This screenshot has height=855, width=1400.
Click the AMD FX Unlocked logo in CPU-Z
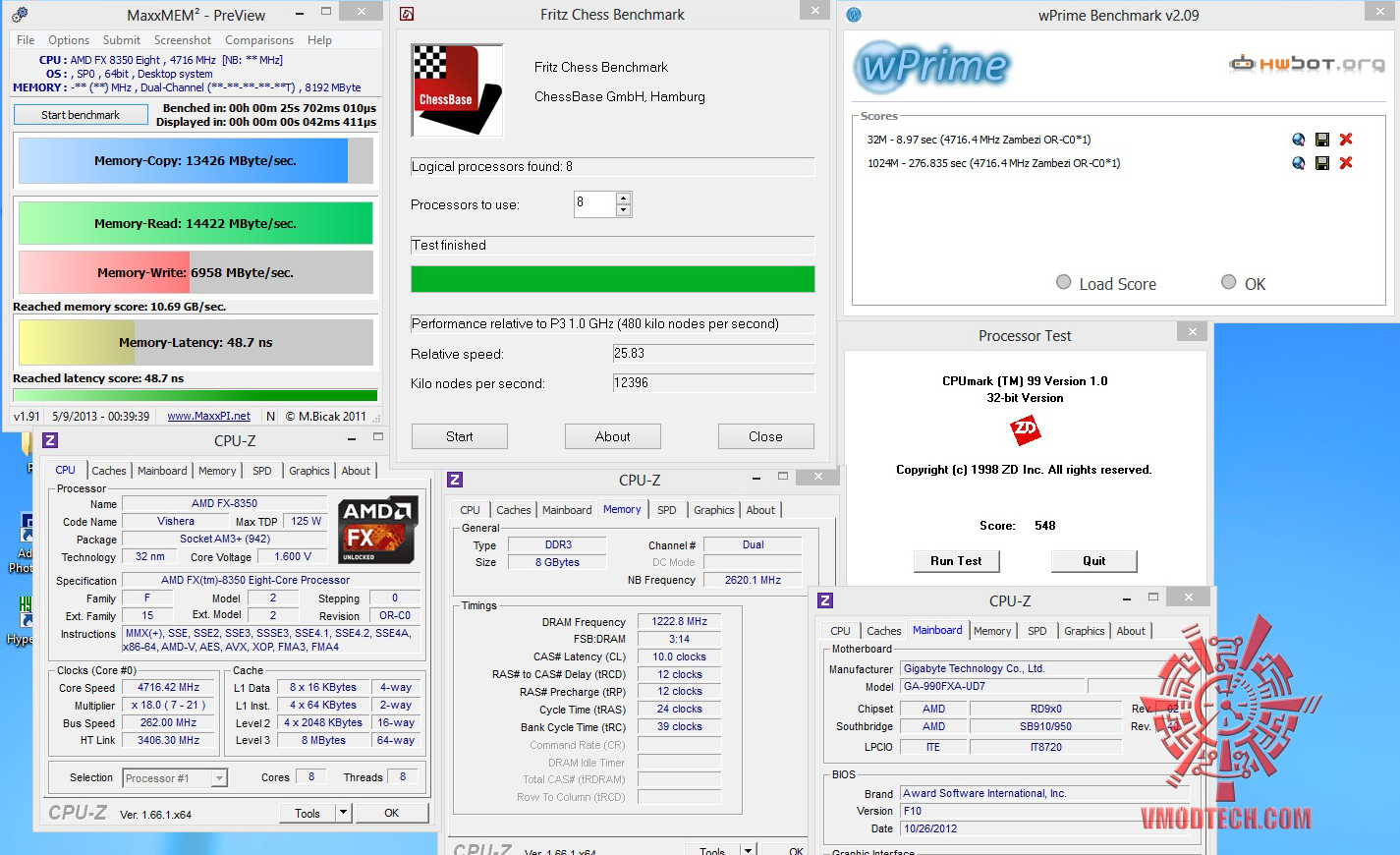pos(378,531)
